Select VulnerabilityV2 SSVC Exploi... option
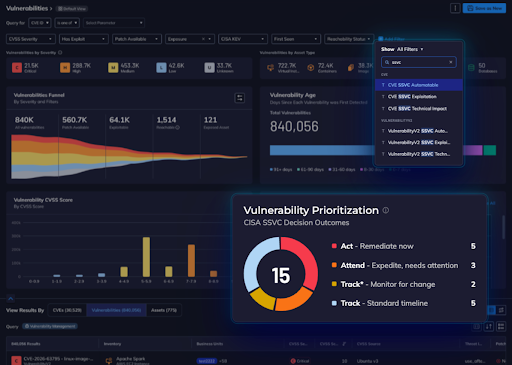512x365 pixels. [419, 142]
